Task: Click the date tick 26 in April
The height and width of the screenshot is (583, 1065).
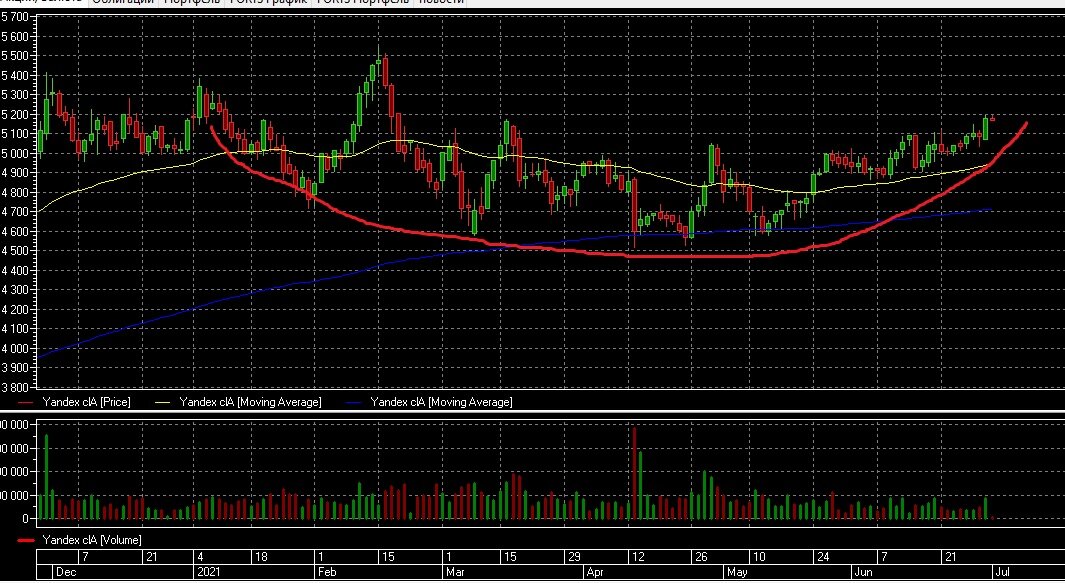Action: pyautogui.click(x=700, y=557)
